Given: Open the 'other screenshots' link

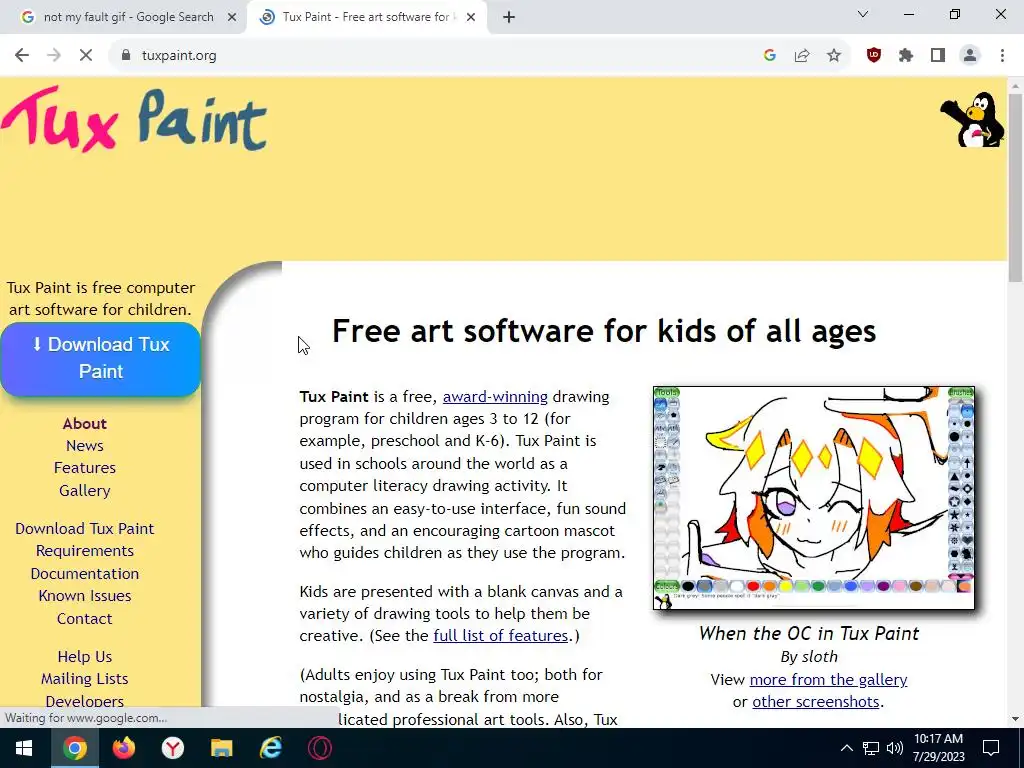Looking at the screenshot, I should tap(816, 702).
